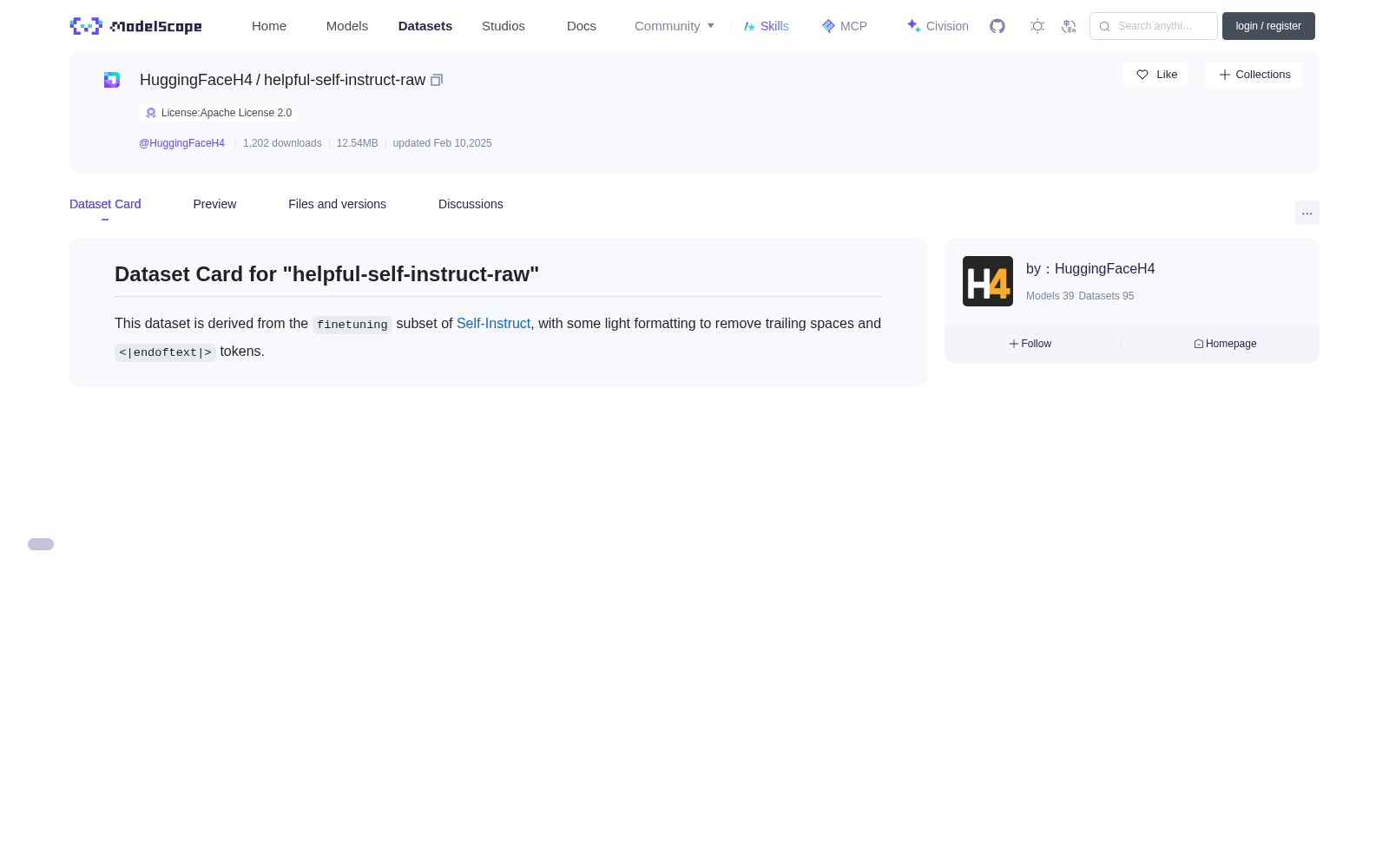Viewport: 1389px width, 868px height.
Task: Click the MCP diamond icon
Action: (x=828, y=26)
